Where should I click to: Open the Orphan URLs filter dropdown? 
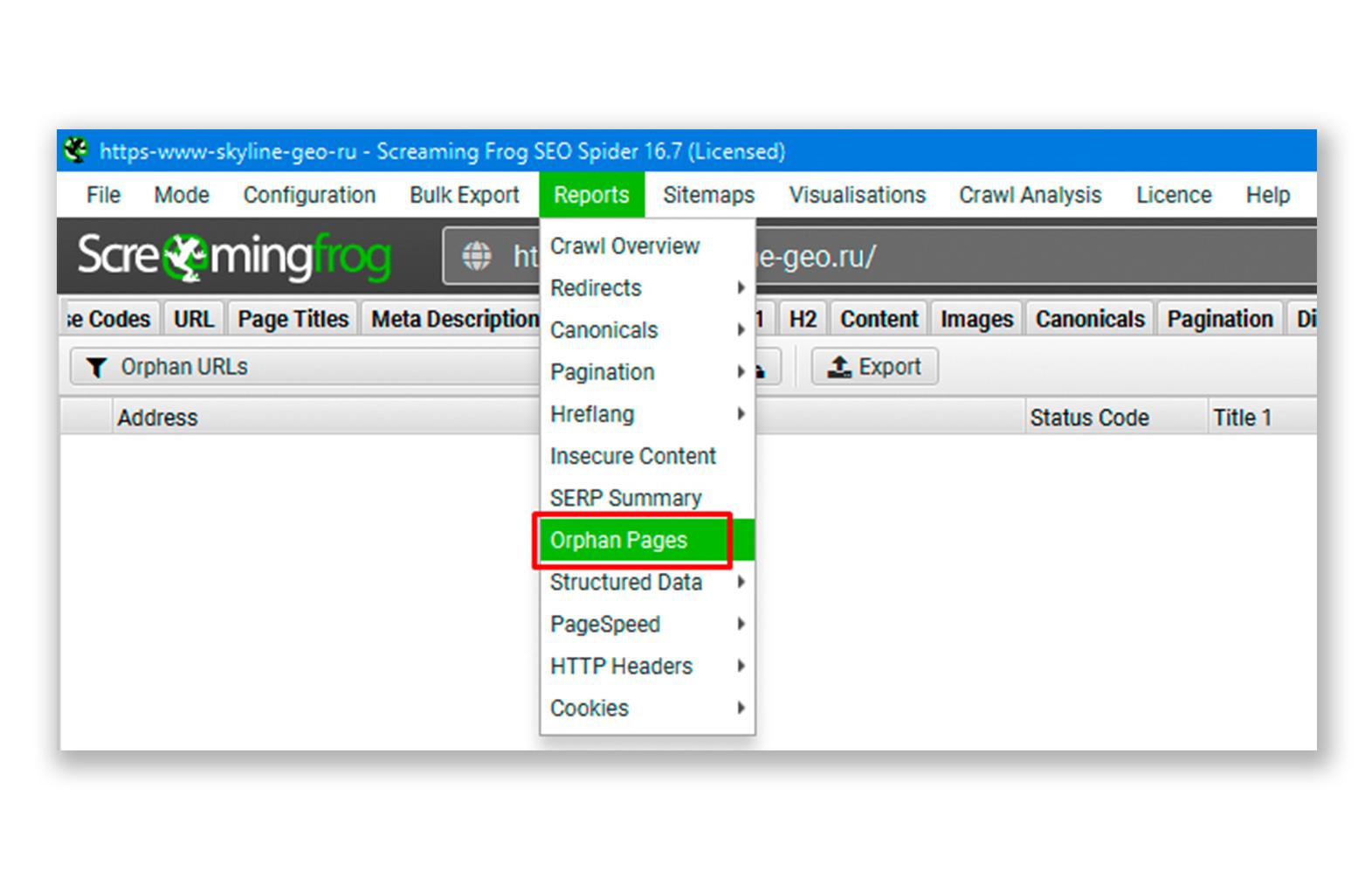pyautogui.click(x=306, y=367)
